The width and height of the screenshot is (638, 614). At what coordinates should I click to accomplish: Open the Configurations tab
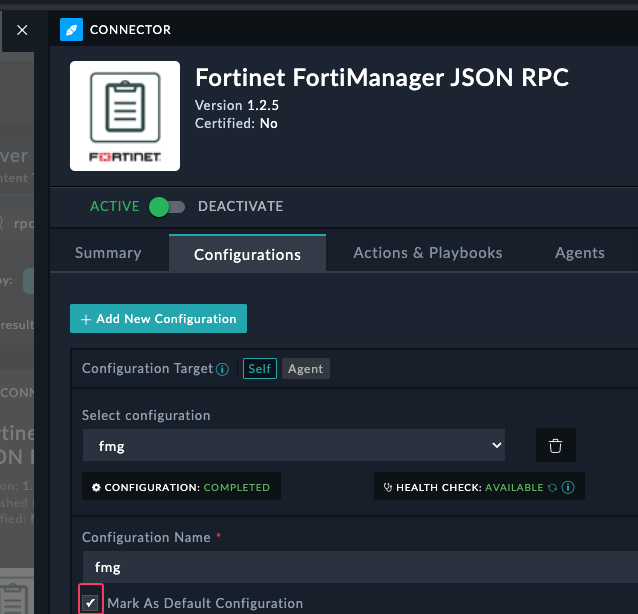247,254
